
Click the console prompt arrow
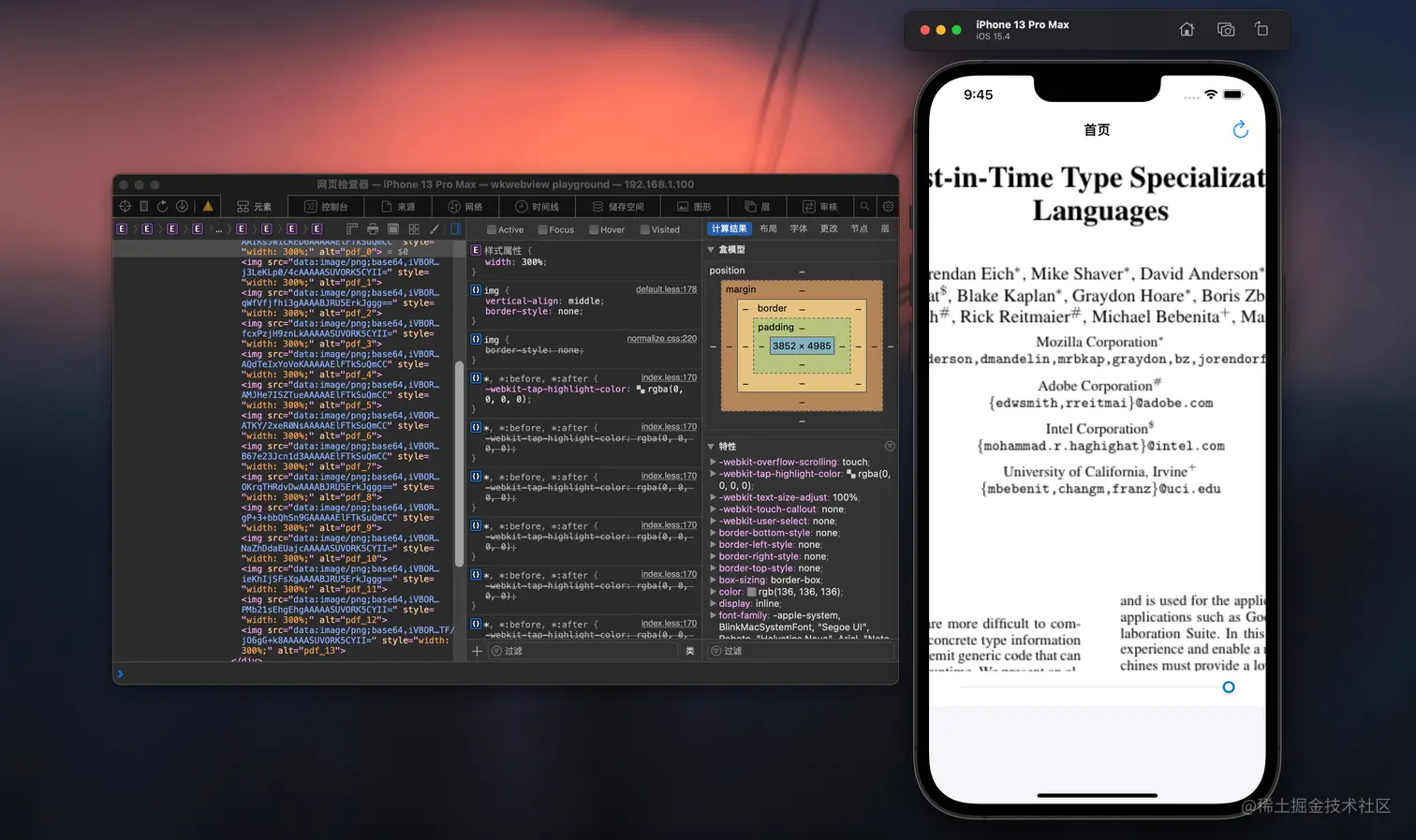[x=120, y=673]
